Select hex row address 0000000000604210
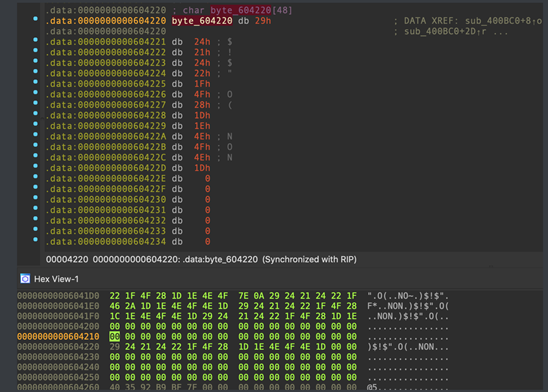The height and width of the screenshot is (392, 548). (58, 336)
